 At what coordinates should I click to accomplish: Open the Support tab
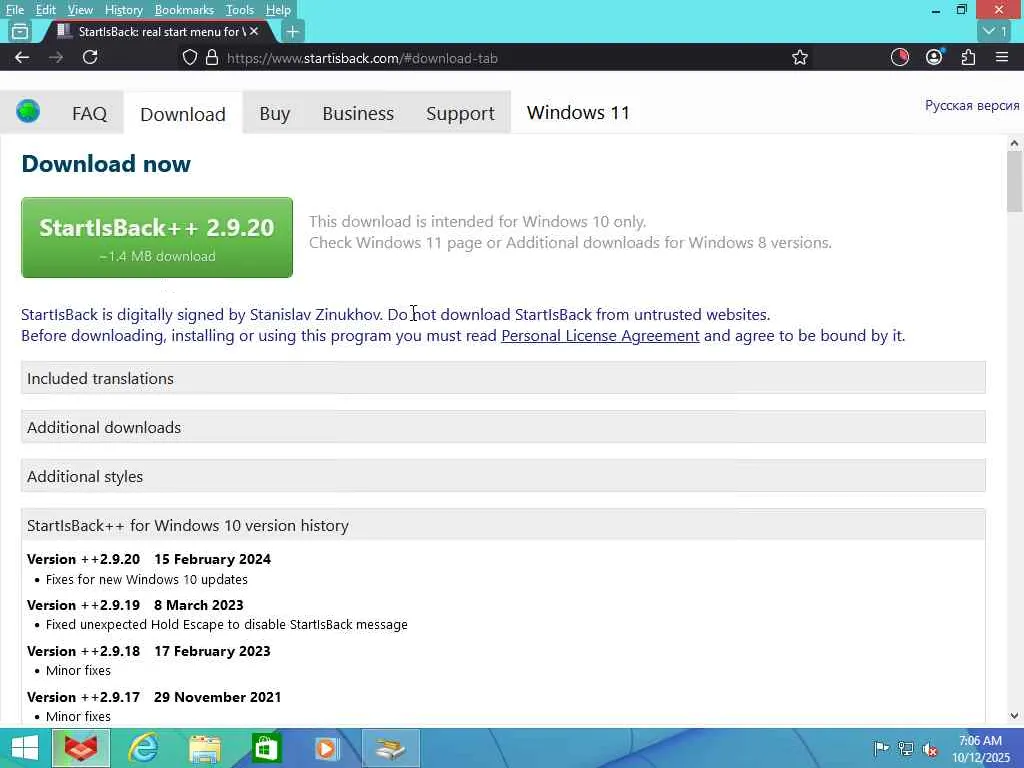[x=460, y=113]
